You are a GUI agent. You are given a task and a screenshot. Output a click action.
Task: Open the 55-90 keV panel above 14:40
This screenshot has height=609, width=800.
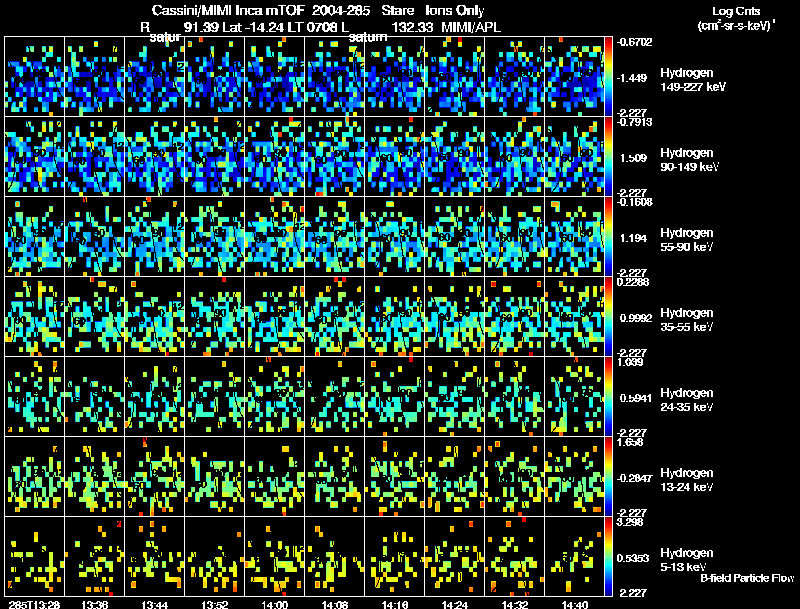pyautogui.click(x=574, y=236)
